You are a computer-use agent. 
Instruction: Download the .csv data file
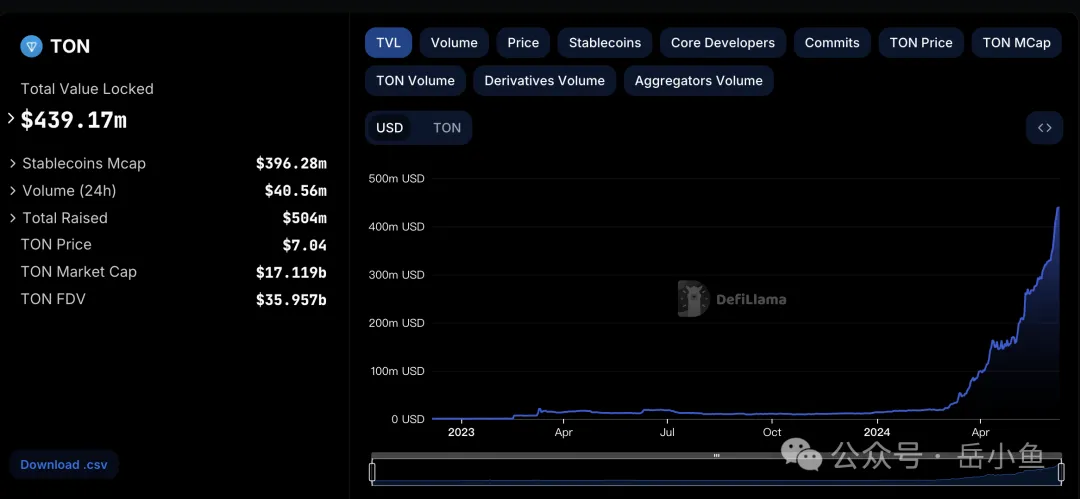pyautogui.click(x=64, y=465)
